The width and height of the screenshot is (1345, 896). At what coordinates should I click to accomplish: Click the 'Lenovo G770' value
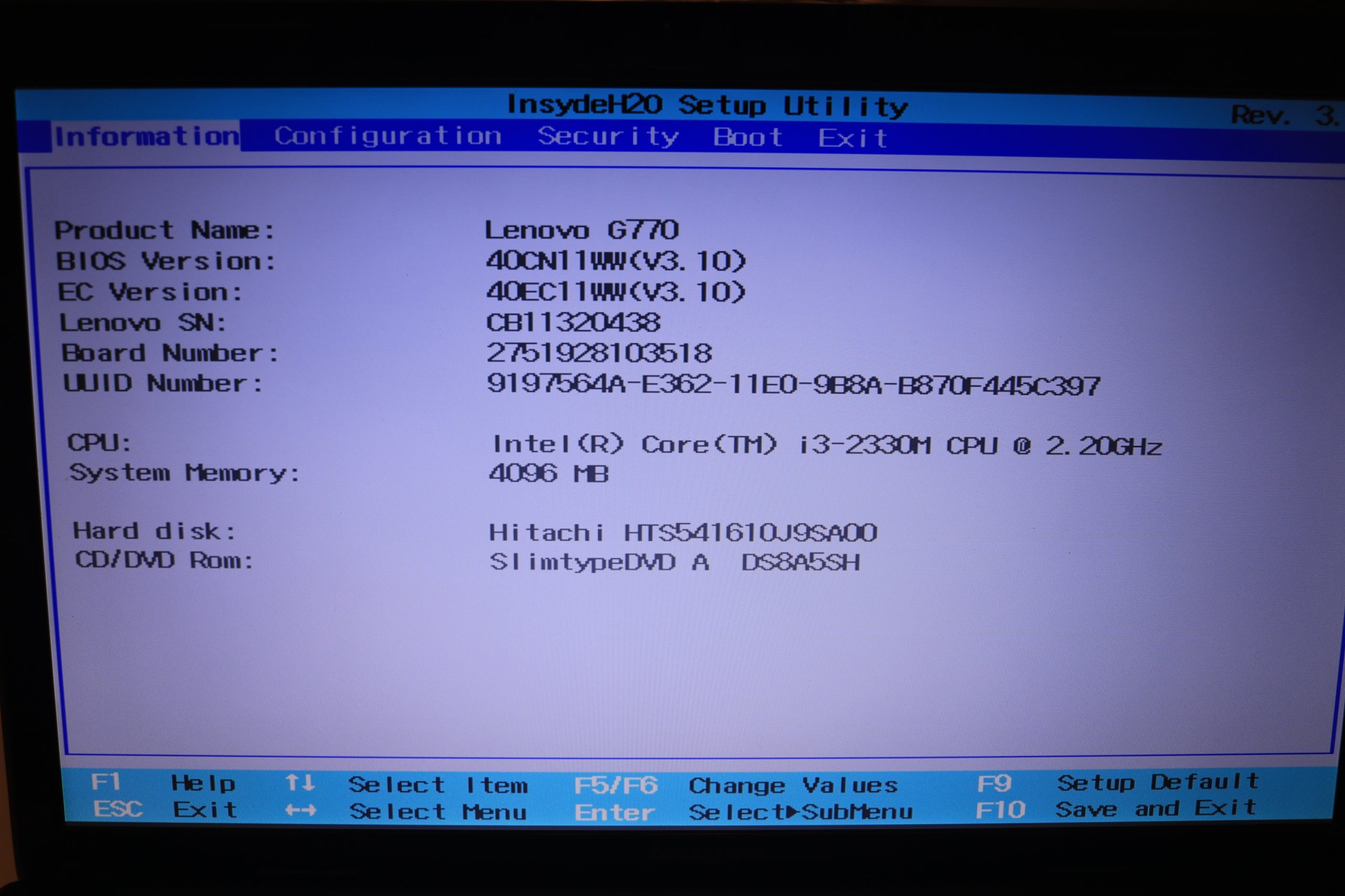(x=581, y=230)
